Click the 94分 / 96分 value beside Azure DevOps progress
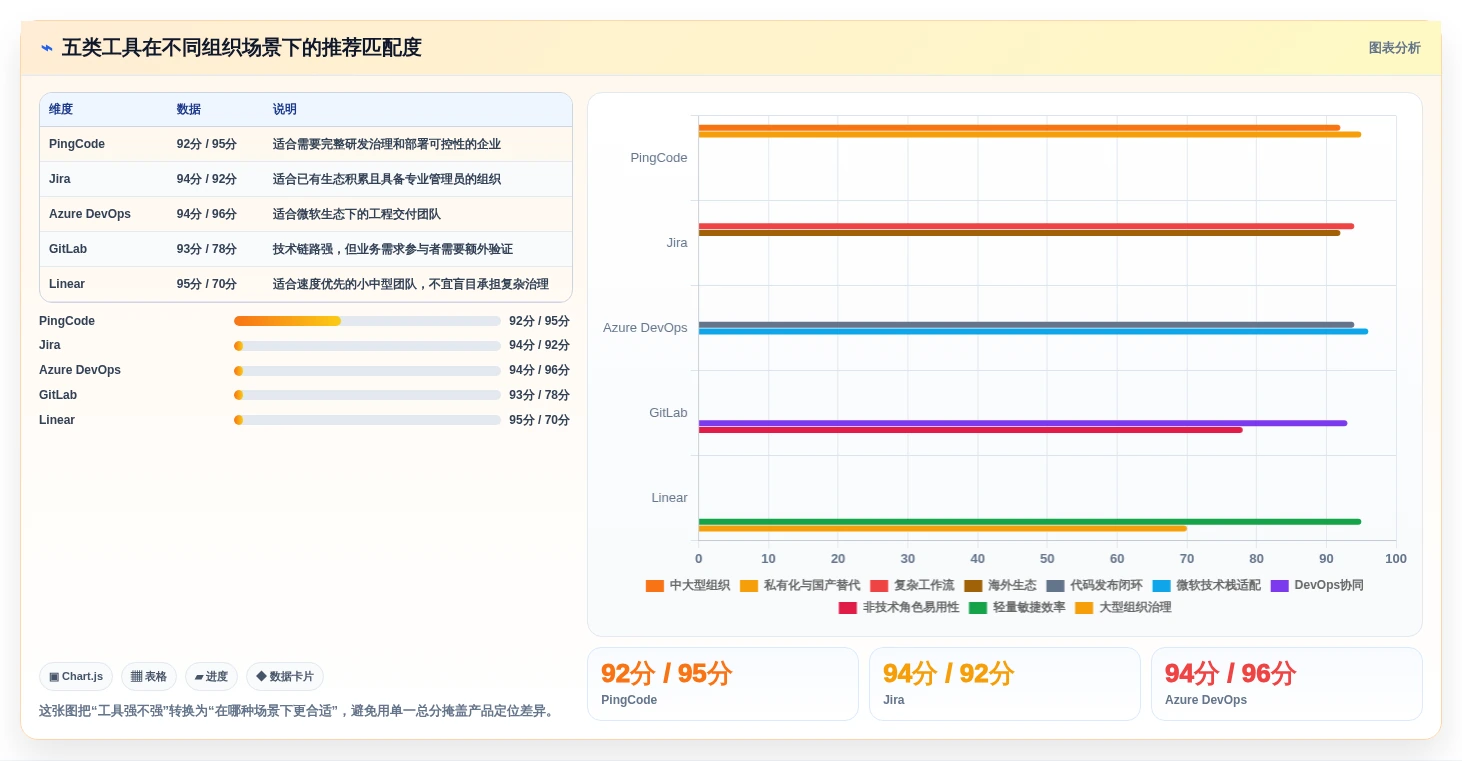The image size is (1462, 761). [539, 371]
